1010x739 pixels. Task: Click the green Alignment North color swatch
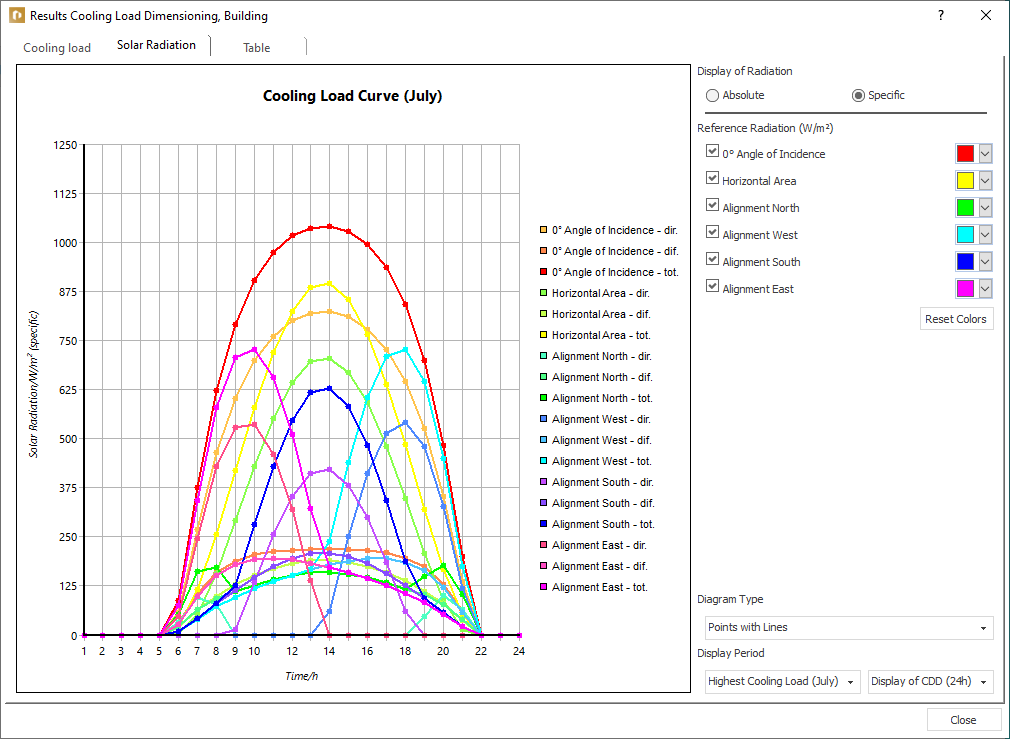pyautogui.click(x=966, y=207)
